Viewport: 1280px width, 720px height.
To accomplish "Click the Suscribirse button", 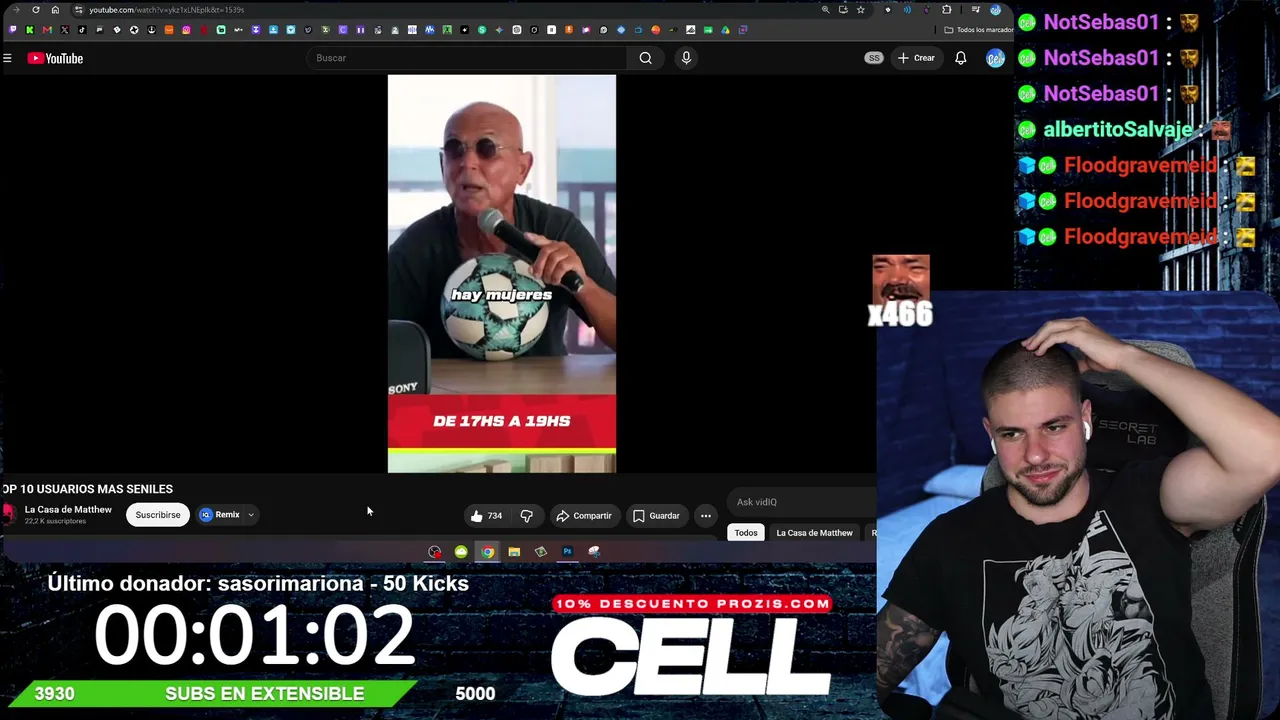I will (x=158, y=515).
